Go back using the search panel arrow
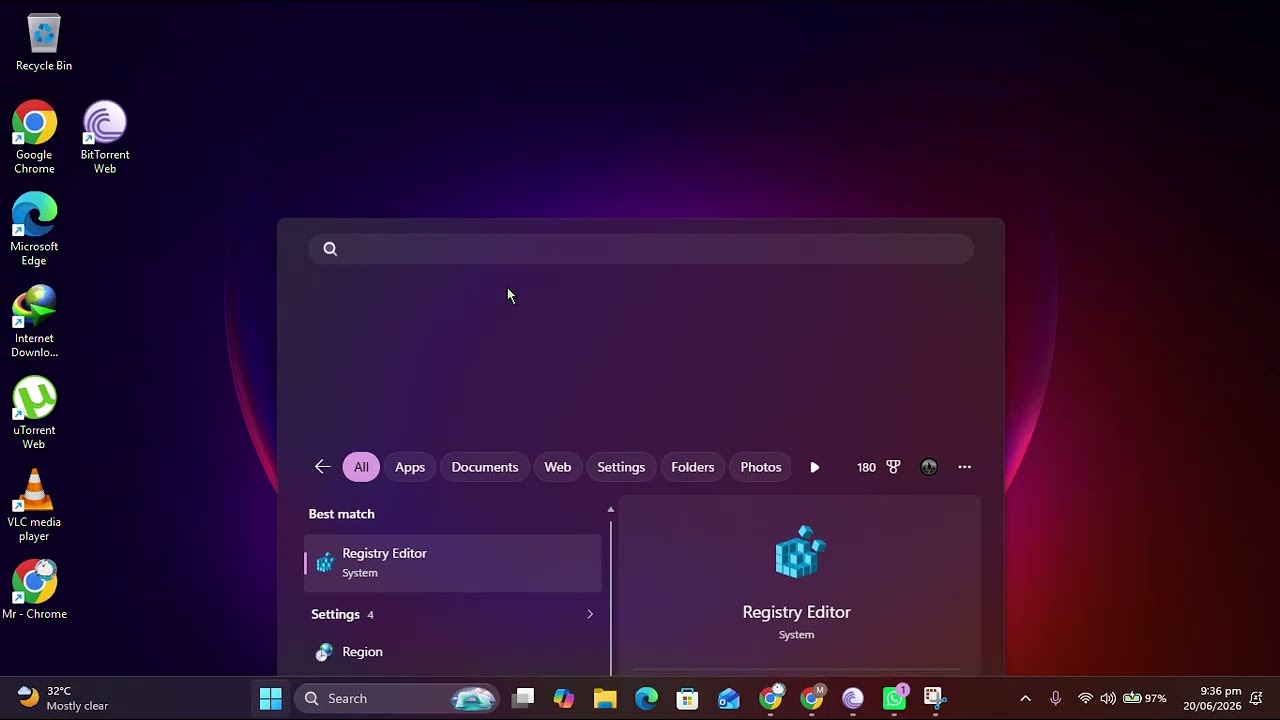1280x720 pixels. click(322, 467)
